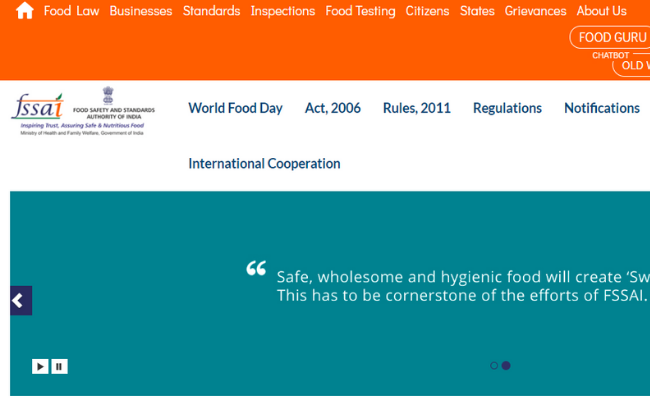Visit the International Cooperation page
650x400 pixels.
[x=264, y=163]
